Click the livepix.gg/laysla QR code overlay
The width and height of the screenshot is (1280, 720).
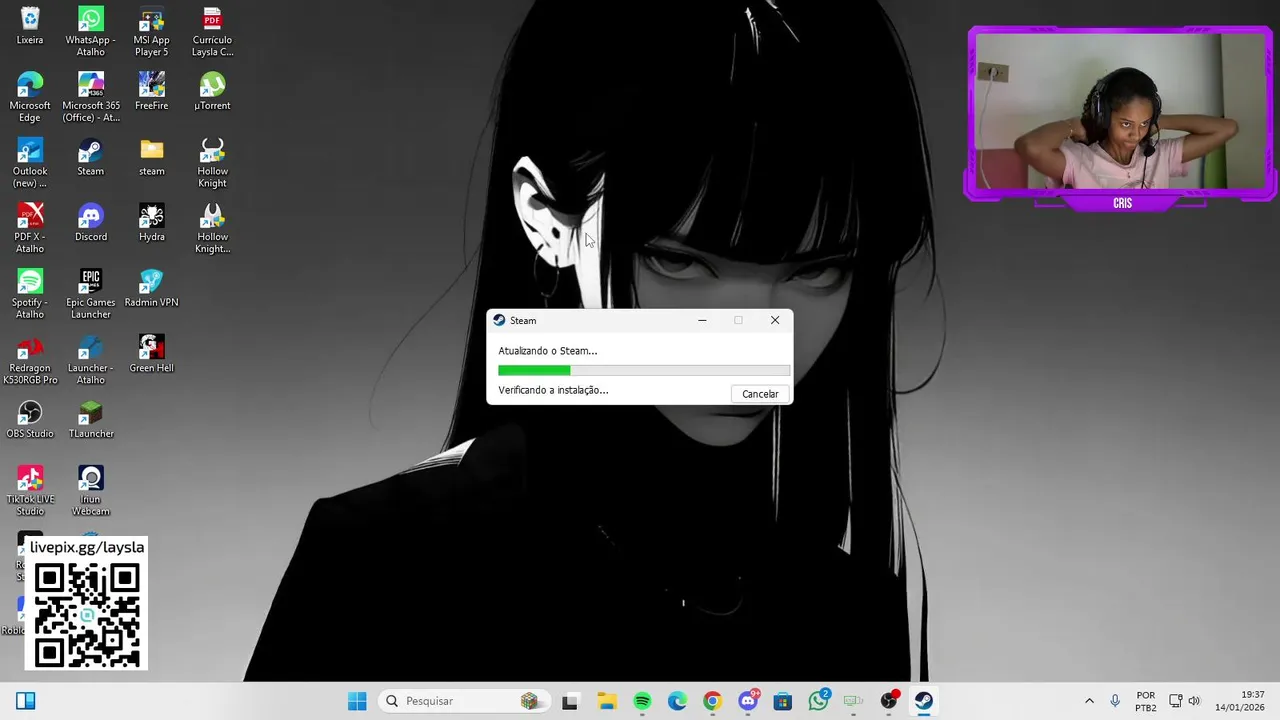pyautogui.click(x=87, y=603)
